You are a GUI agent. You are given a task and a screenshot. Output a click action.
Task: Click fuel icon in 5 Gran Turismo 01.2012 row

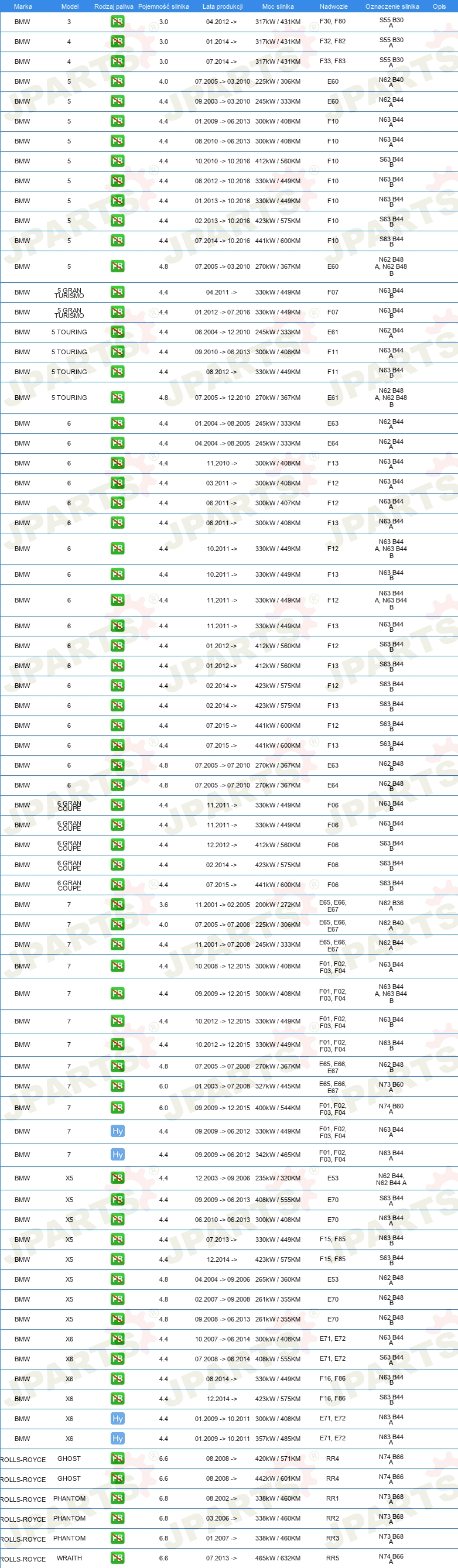(x=118, y=312)
